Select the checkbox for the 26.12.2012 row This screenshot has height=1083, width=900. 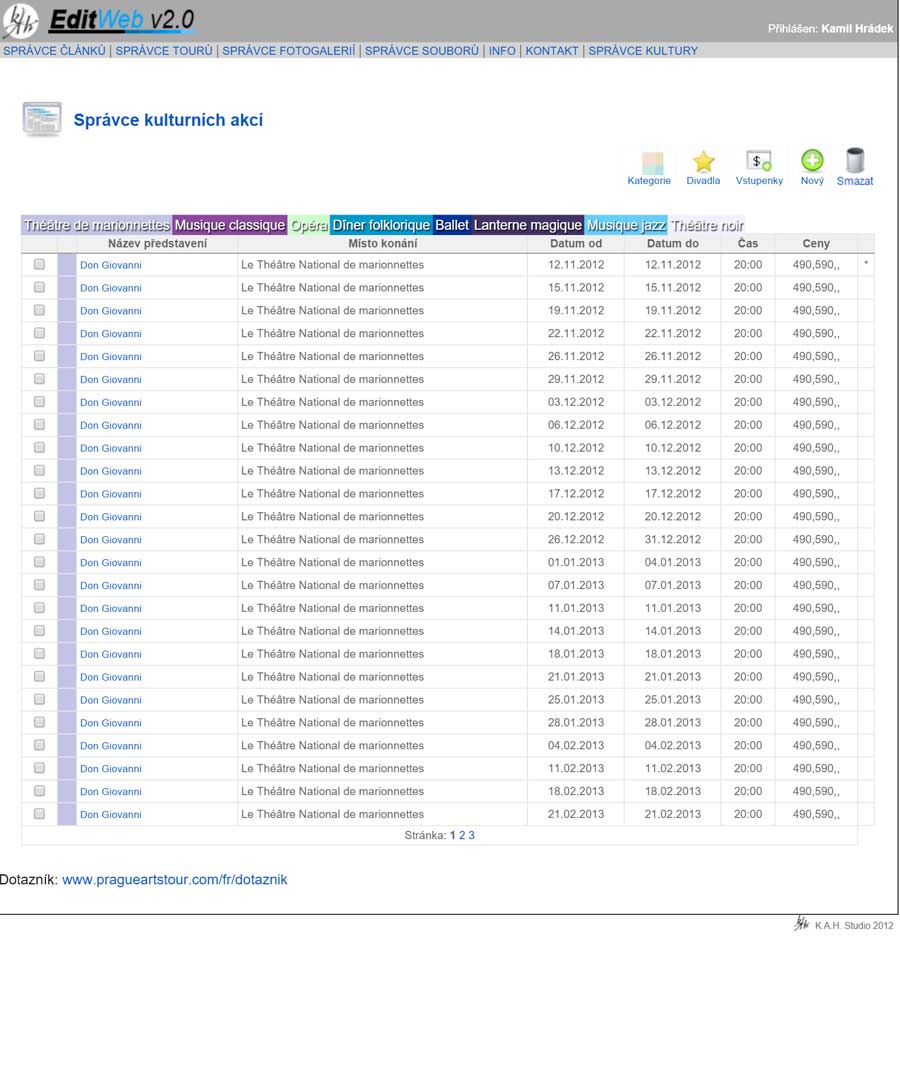[x=40, y=540]
